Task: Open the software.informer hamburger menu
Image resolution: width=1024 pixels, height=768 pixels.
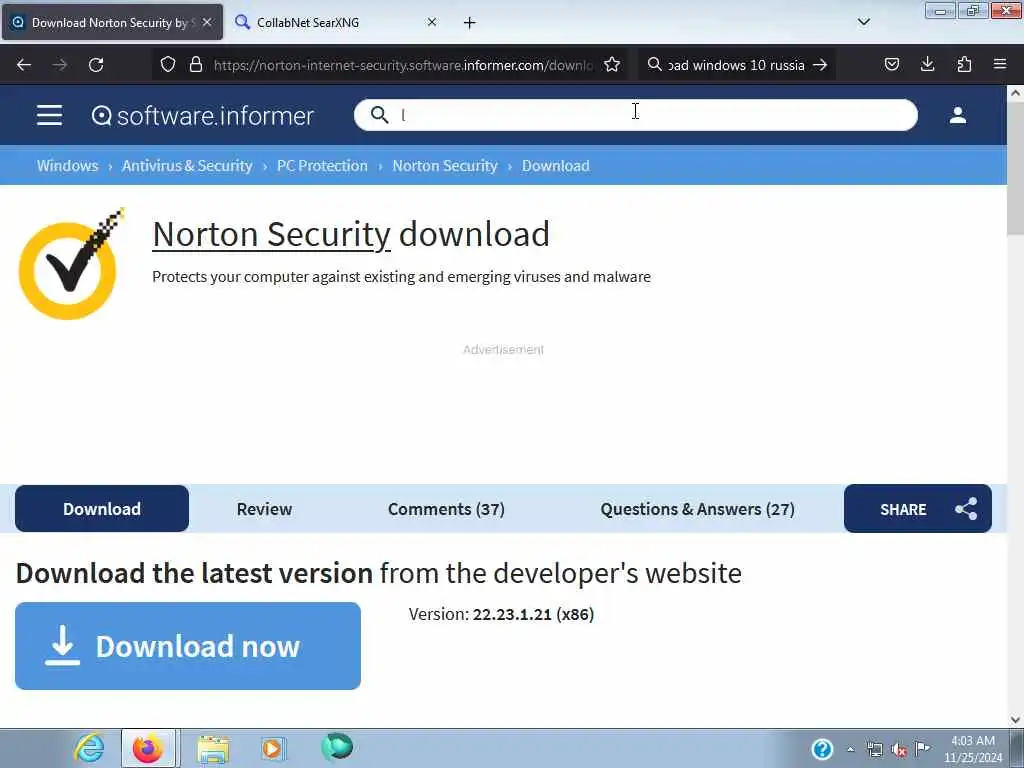Action: (x=50, y=115)
